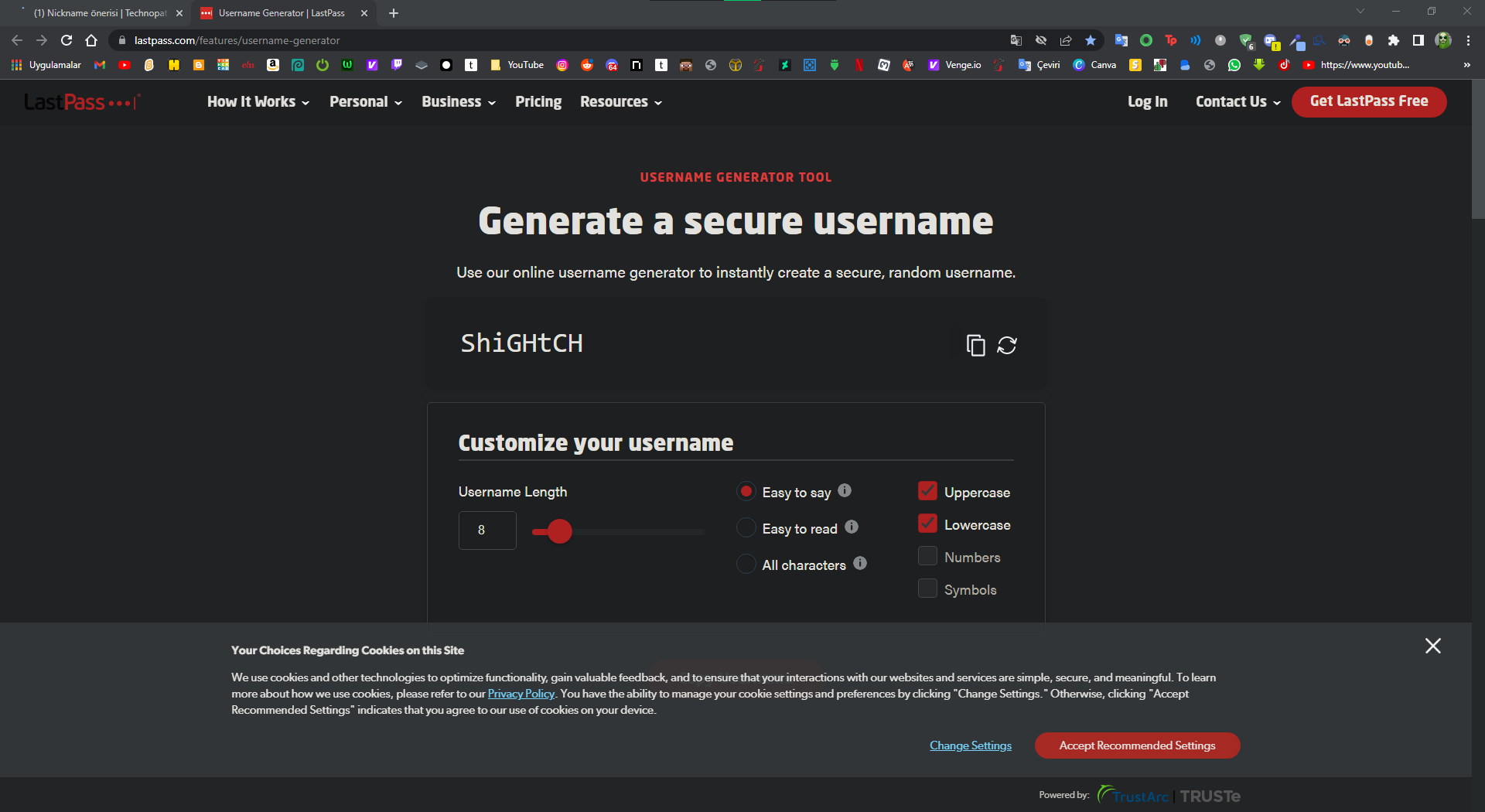Select the Easy to say option
1485x812 pixels.
[x=746, y=491]
